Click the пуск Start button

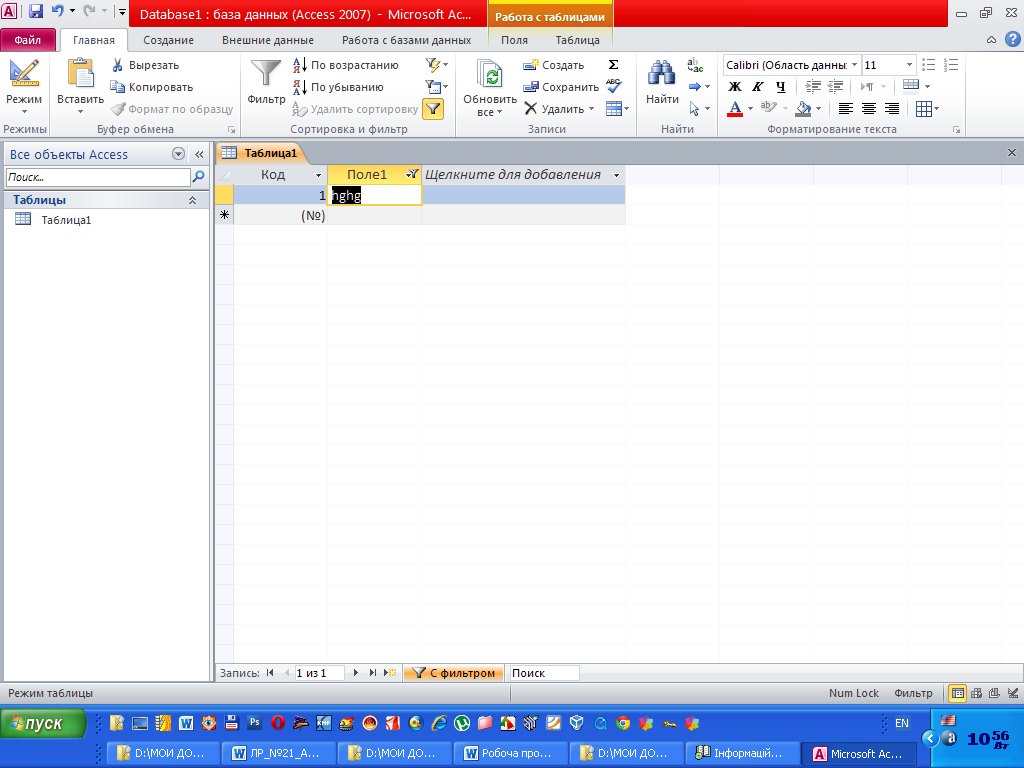pos(44,723)
